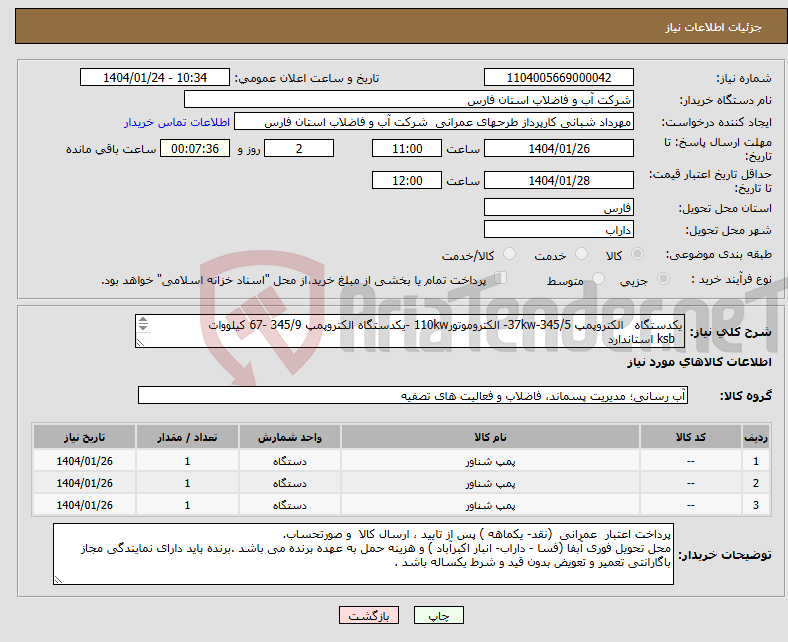Click the نام کالا column header
The image size is (788, 642).
coord(490,437)
